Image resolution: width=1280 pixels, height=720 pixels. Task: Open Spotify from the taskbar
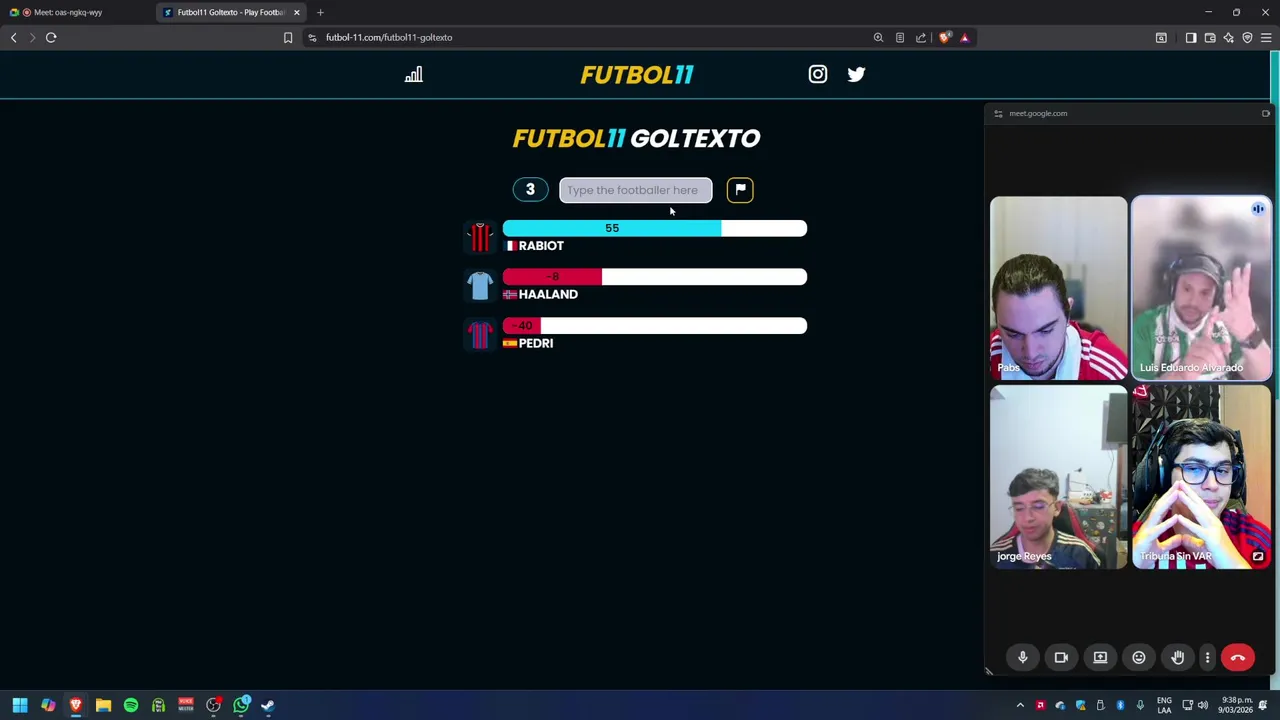click(x=131, y=705)
